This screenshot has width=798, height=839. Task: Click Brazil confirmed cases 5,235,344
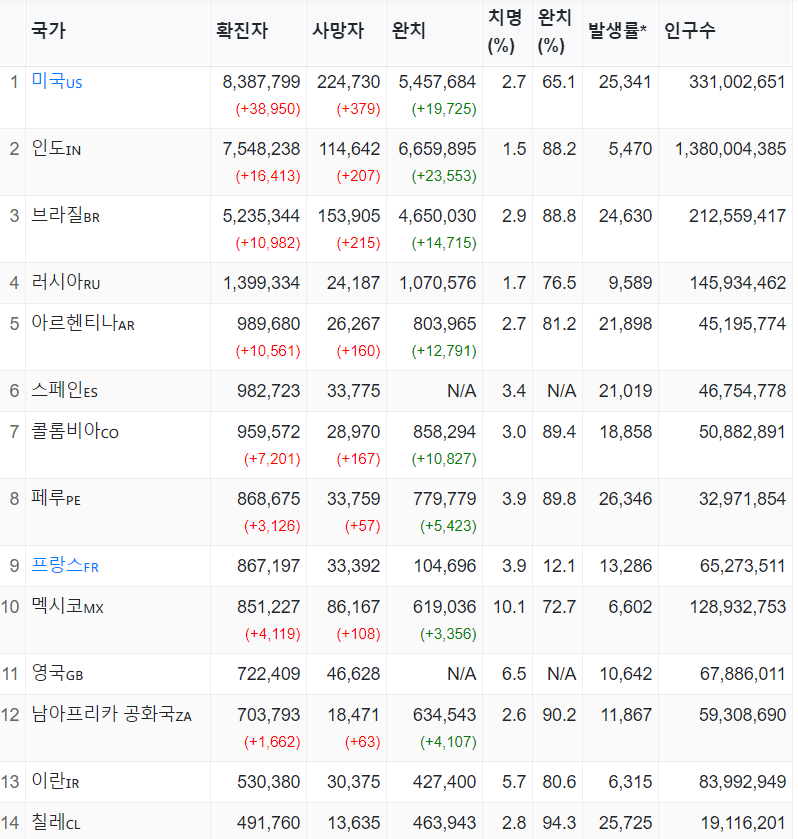[261, 216]
